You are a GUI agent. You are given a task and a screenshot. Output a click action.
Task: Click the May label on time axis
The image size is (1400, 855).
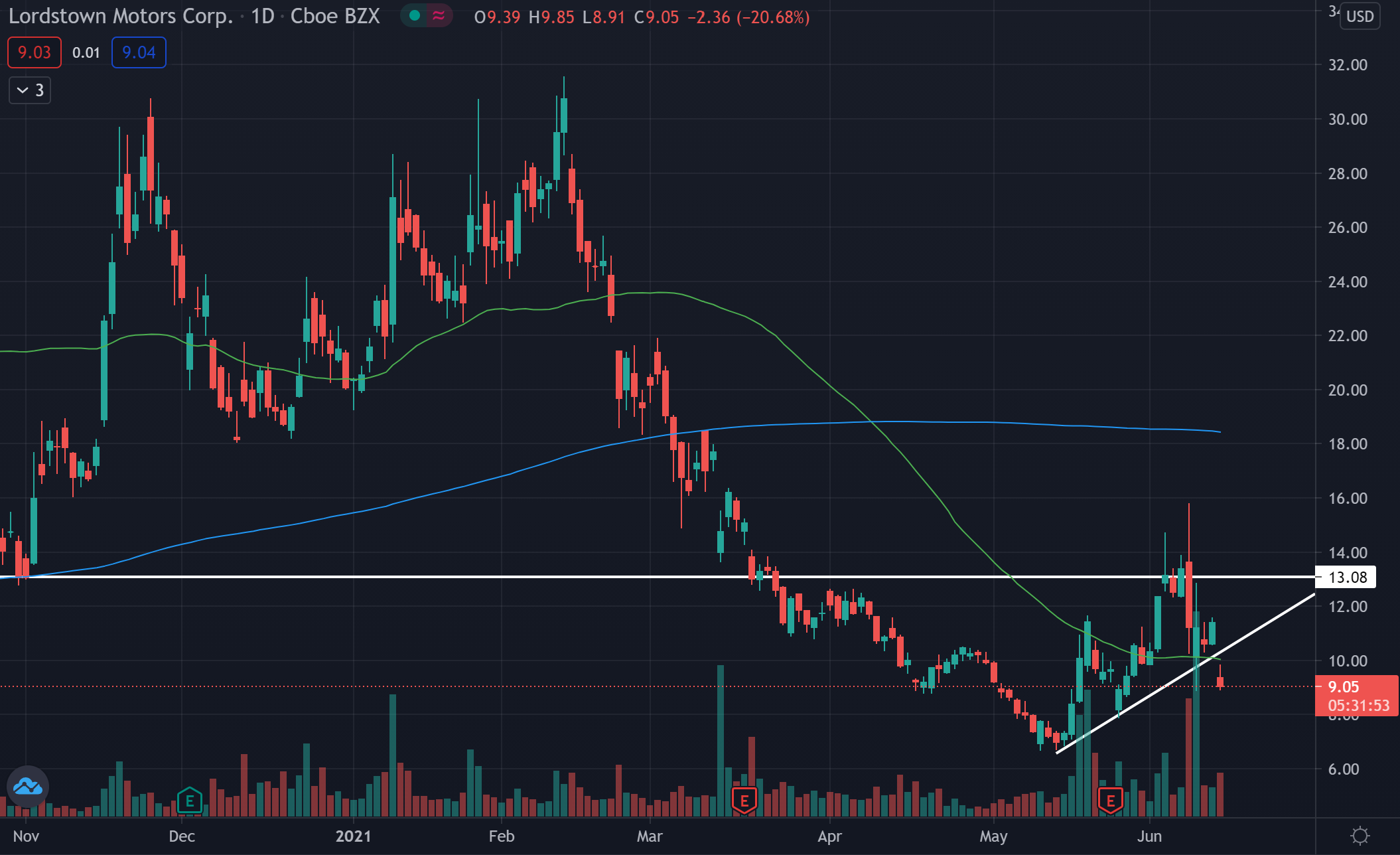click(993, 836)
